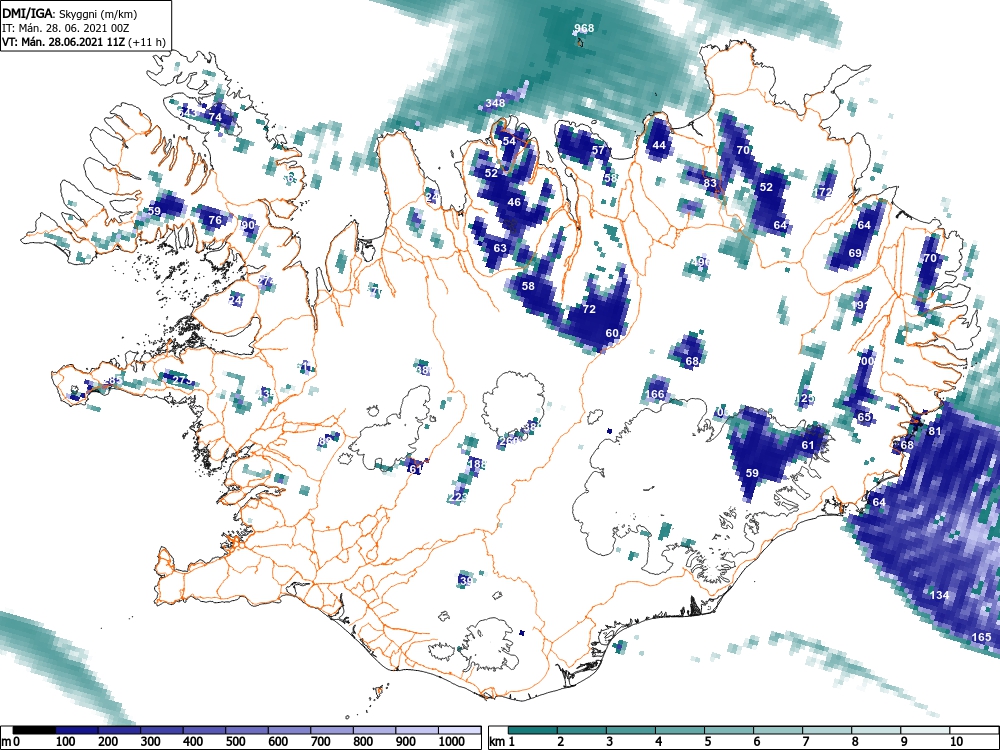The height and width of the screenshot is (750, 1000).
Task: Click the black 0–100 m legend swatch
Action: click(x=34, y=730)
